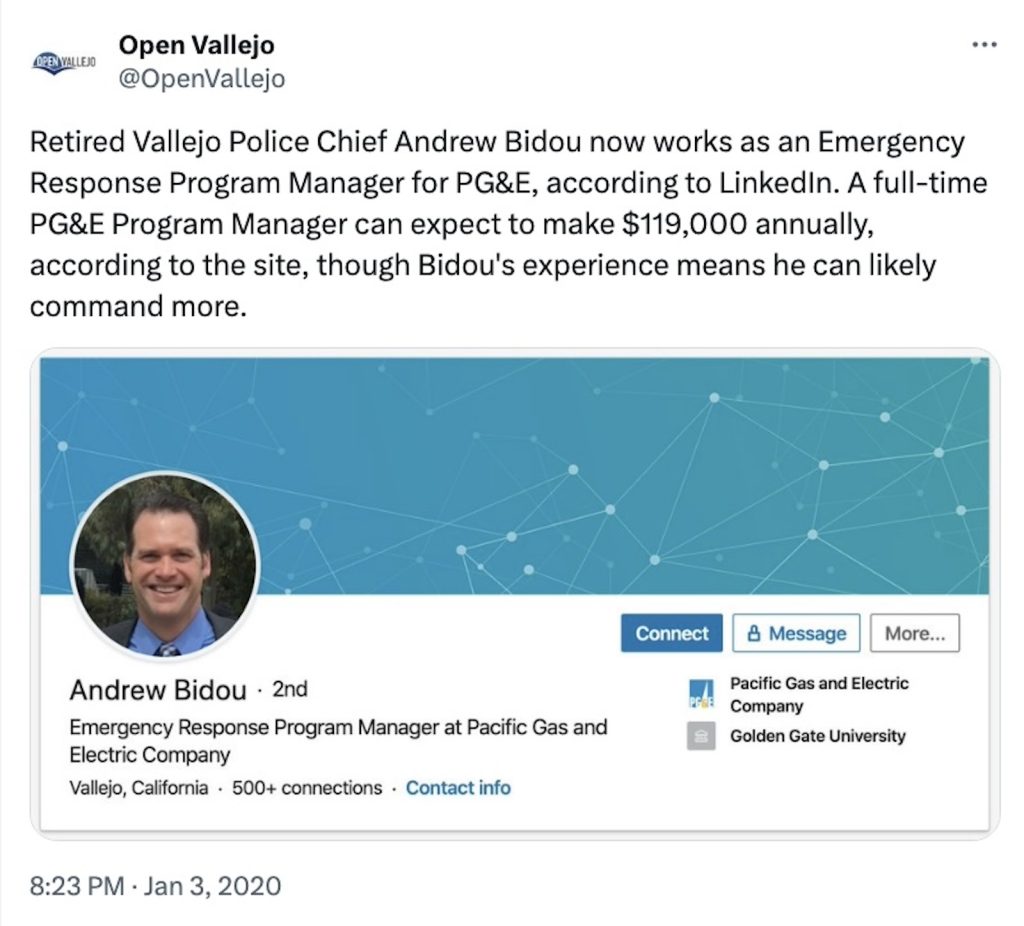Open the More... dropdown on the profile
Image resolution: width=1024 pixels, height=926 pixels.
(x=914, y=632)
